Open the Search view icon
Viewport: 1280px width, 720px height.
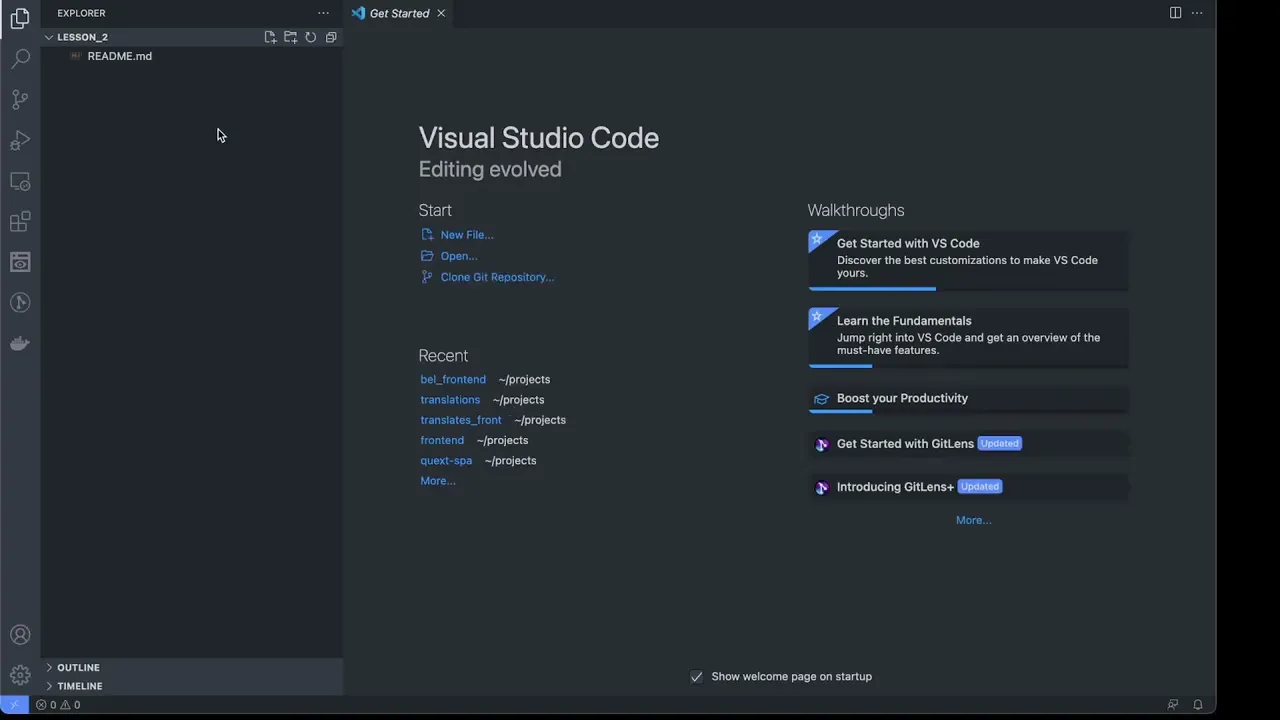click(20, 59)
